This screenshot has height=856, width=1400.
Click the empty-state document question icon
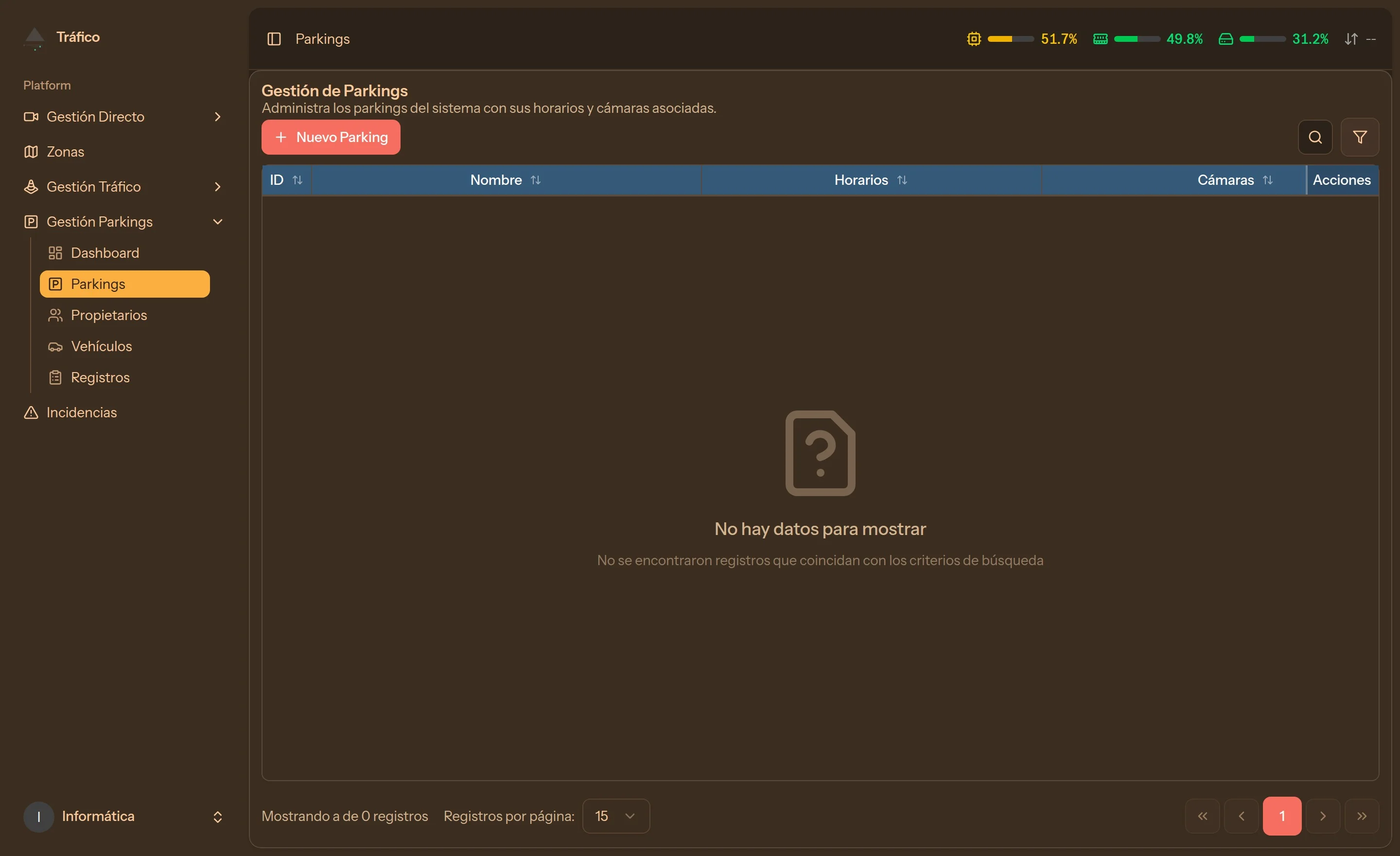click(821, 453)
